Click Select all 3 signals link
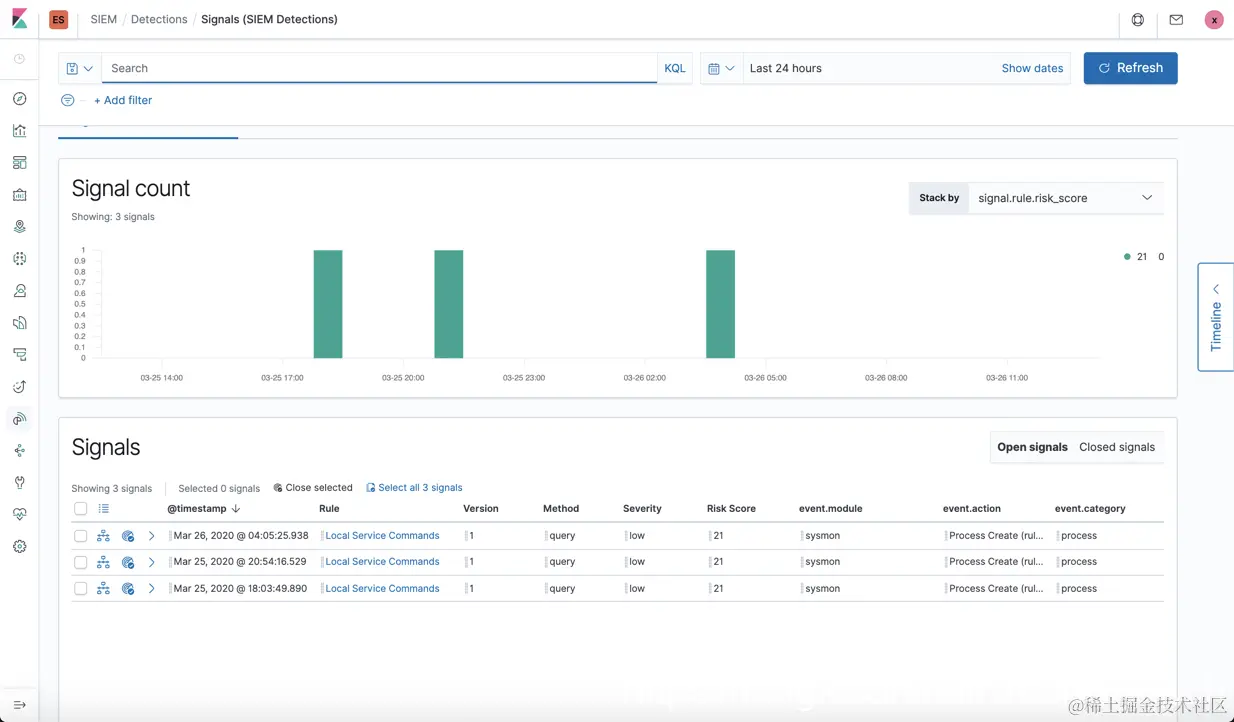 [414, 488]
